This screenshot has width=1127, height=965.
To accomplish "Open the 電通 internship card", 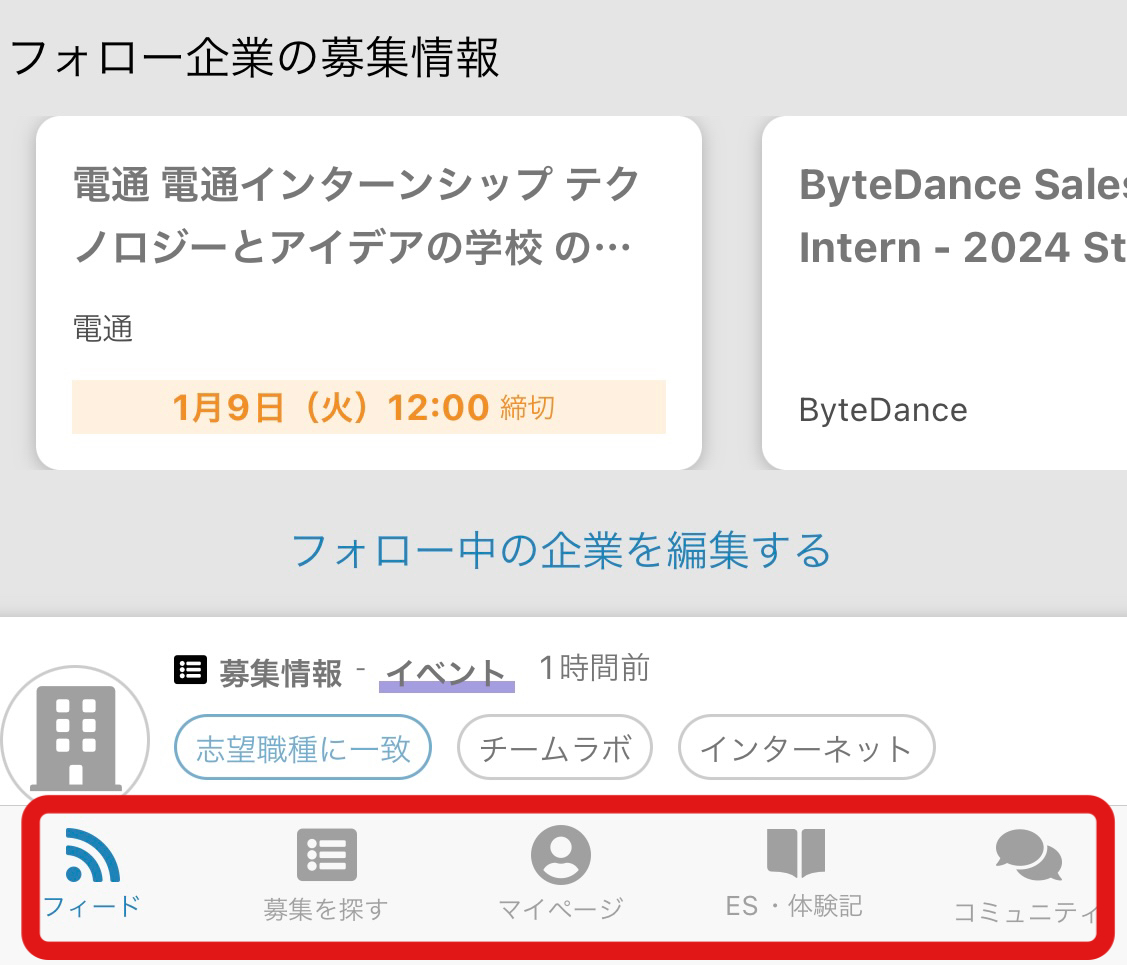I will (369, 292).
